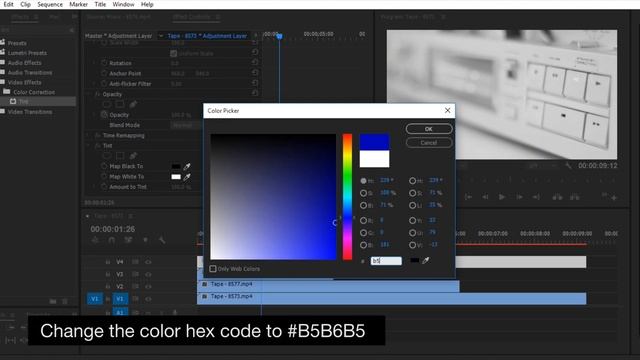Open the Edit menu

[x=8, y=4]
